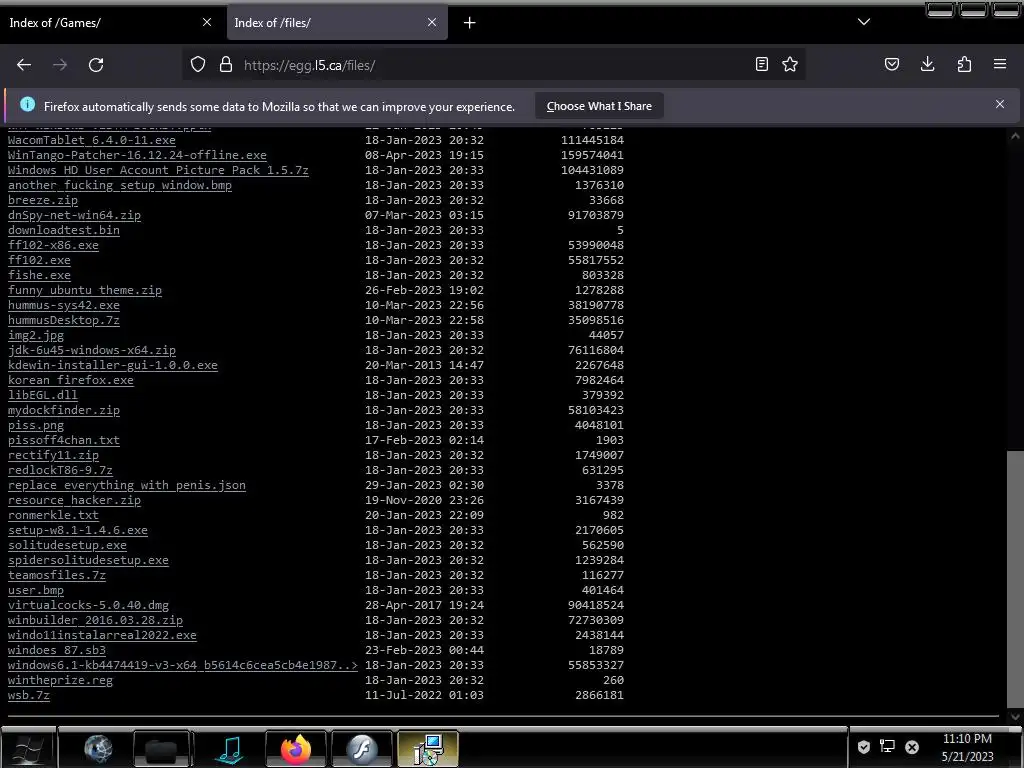
Task: Expand the list all tabs chevron
Action: [864, 22]
